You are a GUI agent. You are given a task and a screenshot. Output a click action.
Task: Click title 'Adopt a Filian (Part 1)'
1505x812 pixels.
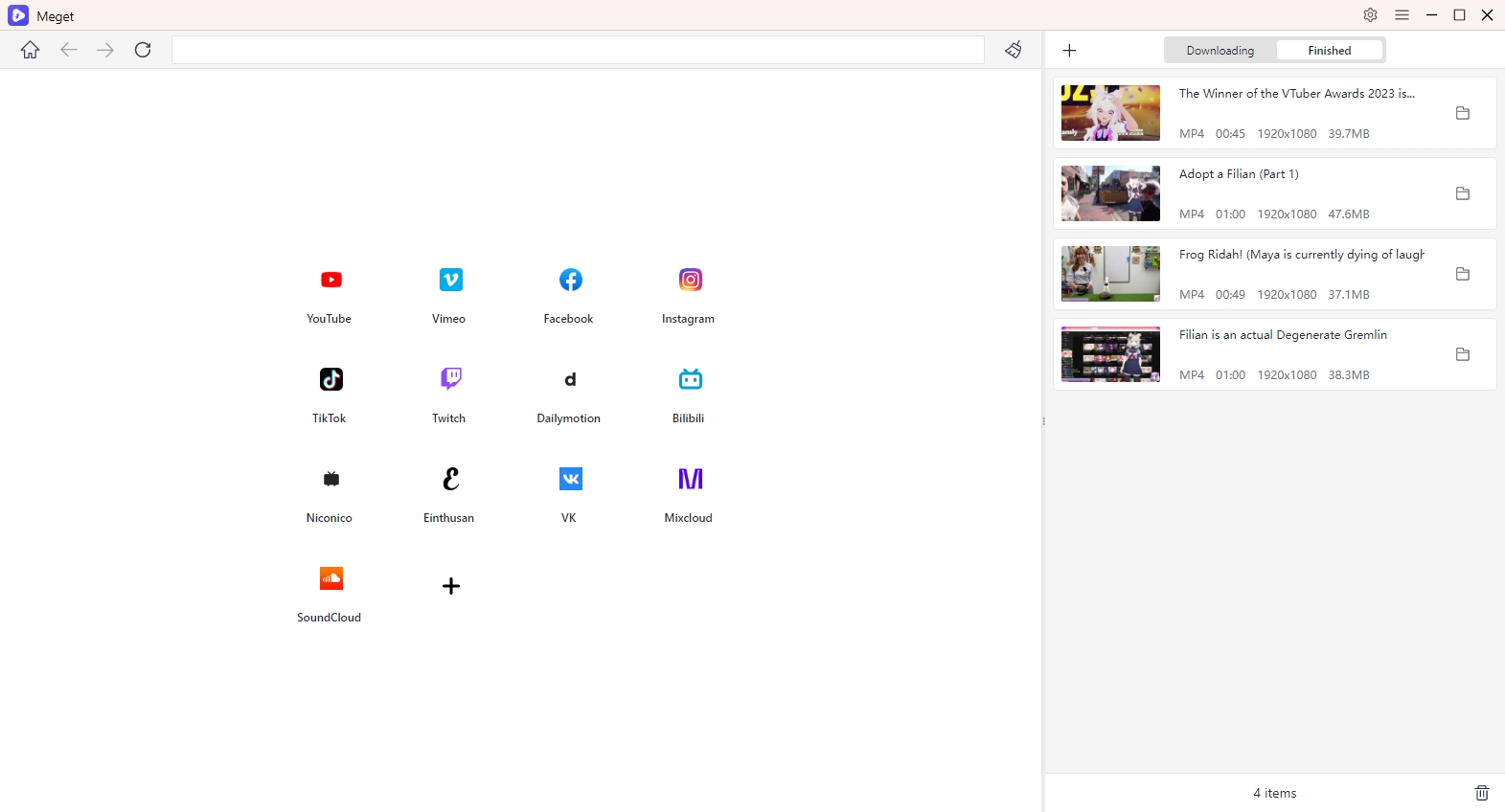(x=1239, y=174)
